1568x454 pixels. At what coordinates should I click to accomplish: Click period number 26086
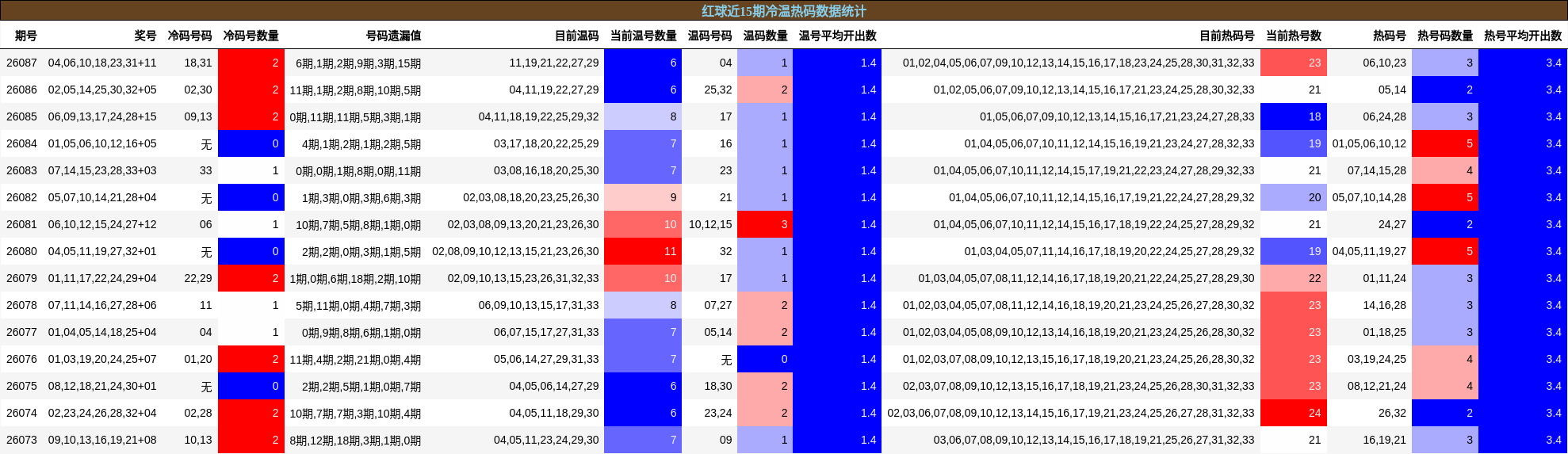pos(21,90)
